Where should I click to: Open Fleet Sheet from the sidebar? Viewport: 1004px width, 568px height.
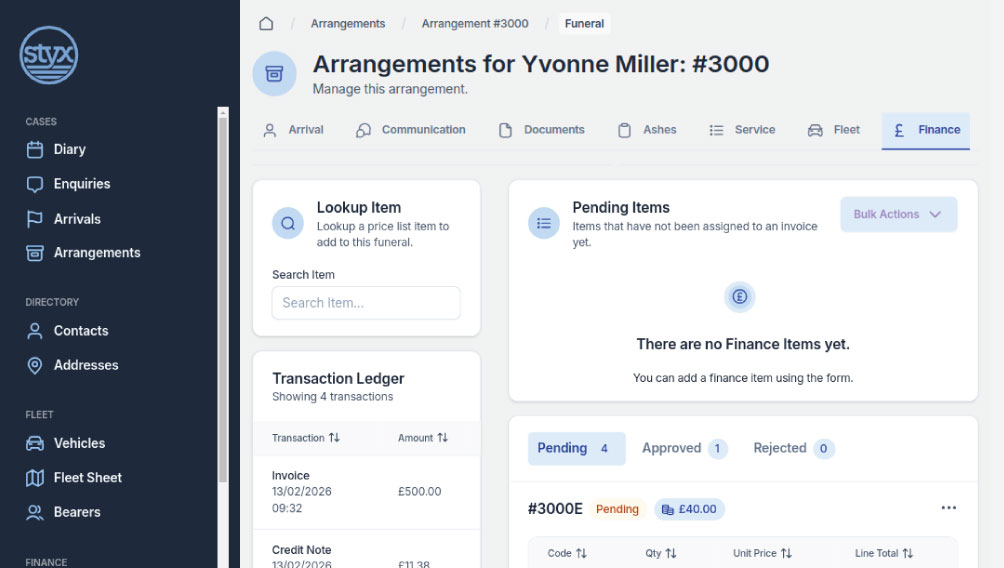point(87,478)
